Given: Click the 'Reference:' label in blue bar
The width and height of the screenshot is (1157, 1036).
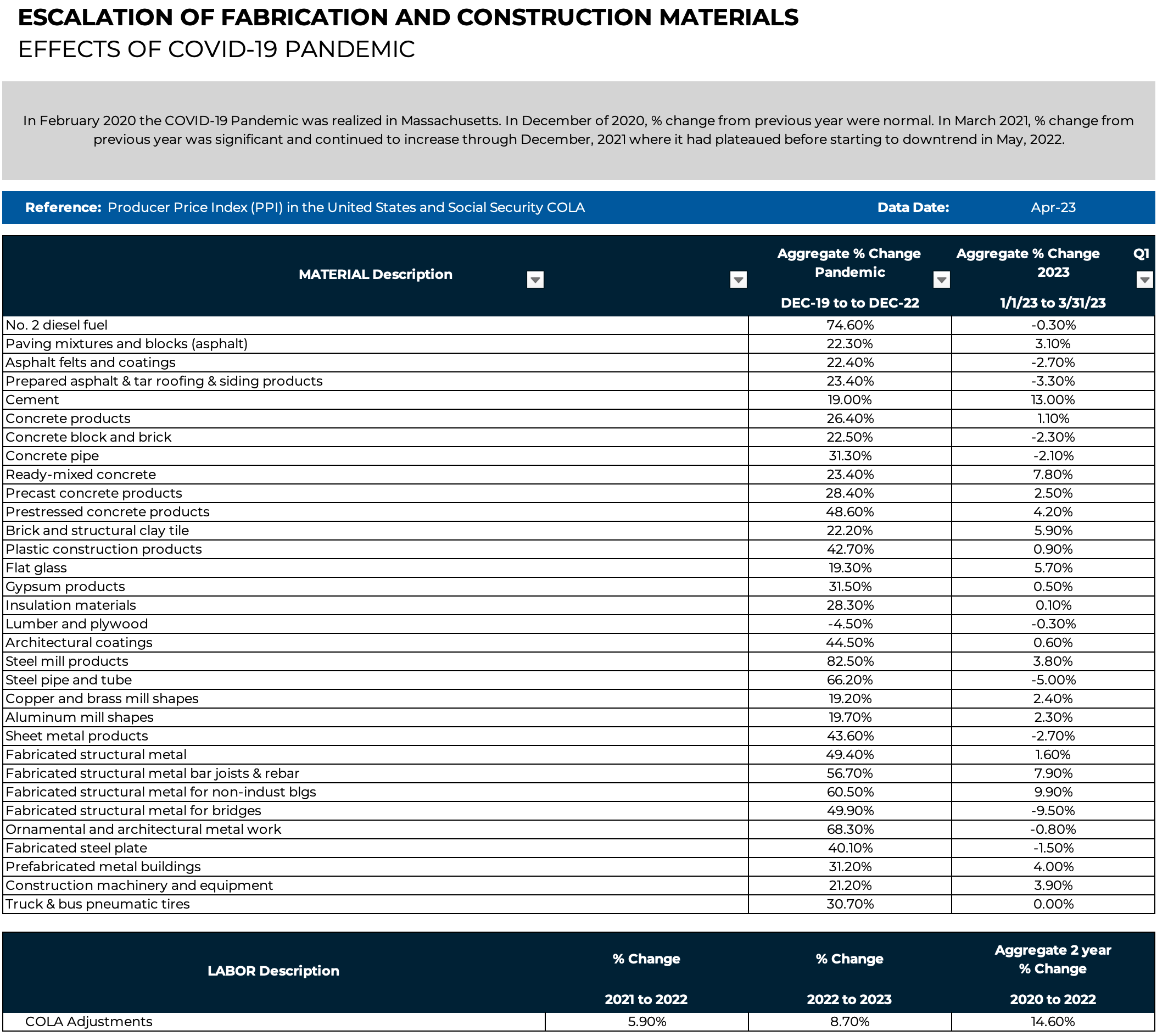Looking at the screenshot, I should tap(63, 208).
